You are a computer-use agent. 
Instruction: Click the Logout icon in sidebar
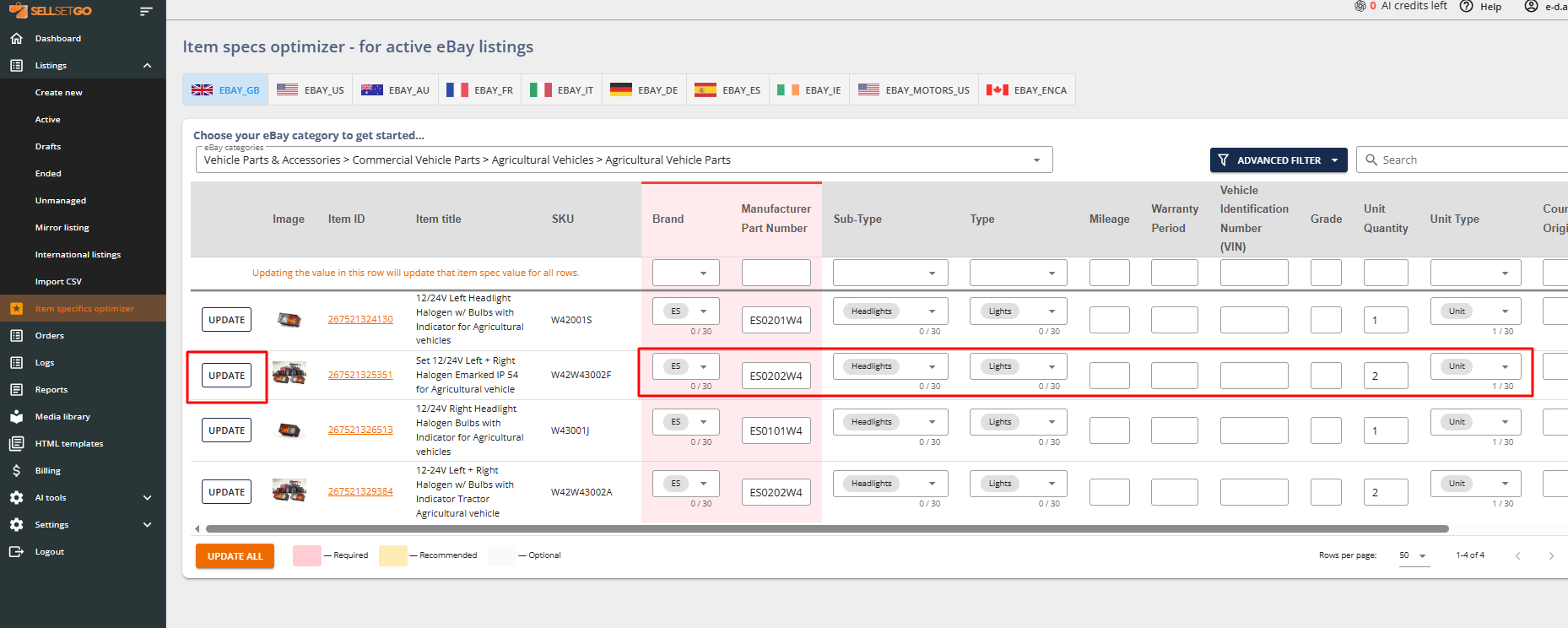point(16,552)
